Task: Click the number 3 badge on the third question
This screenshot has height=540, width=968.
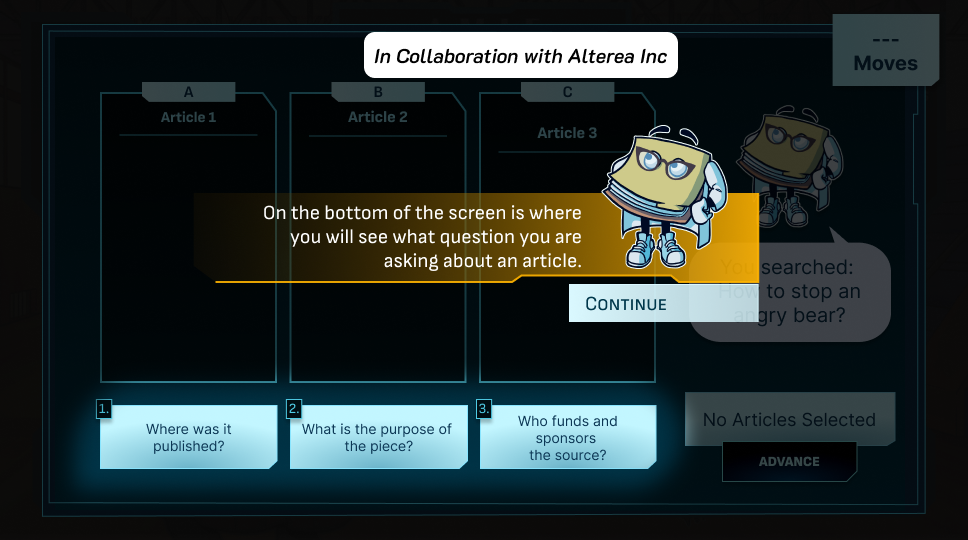Action: [484, 408]
